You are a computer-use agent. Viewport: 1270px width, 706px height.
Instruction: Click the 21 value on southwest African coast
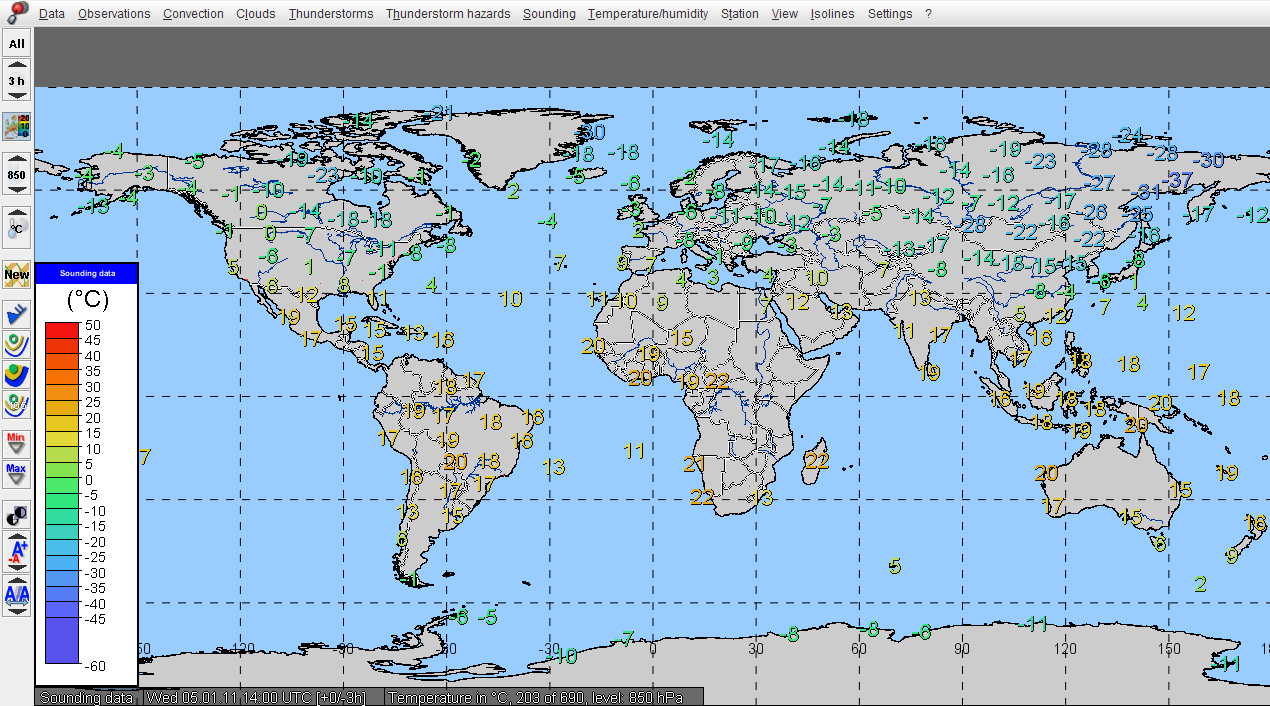pyautogui.click(x=695, y=464)
